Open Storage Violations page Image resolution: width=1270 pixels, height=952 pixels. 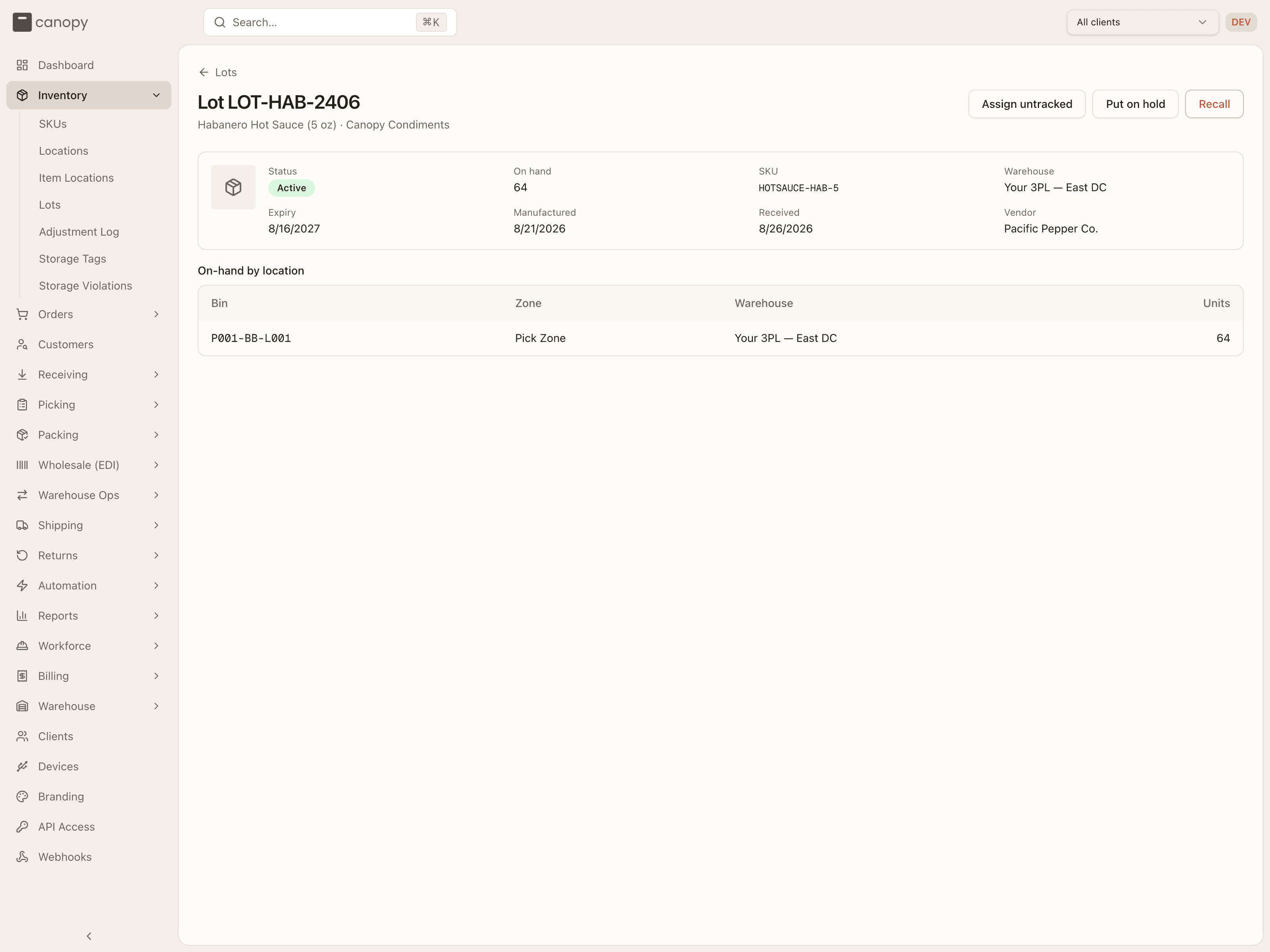(86, 286)
